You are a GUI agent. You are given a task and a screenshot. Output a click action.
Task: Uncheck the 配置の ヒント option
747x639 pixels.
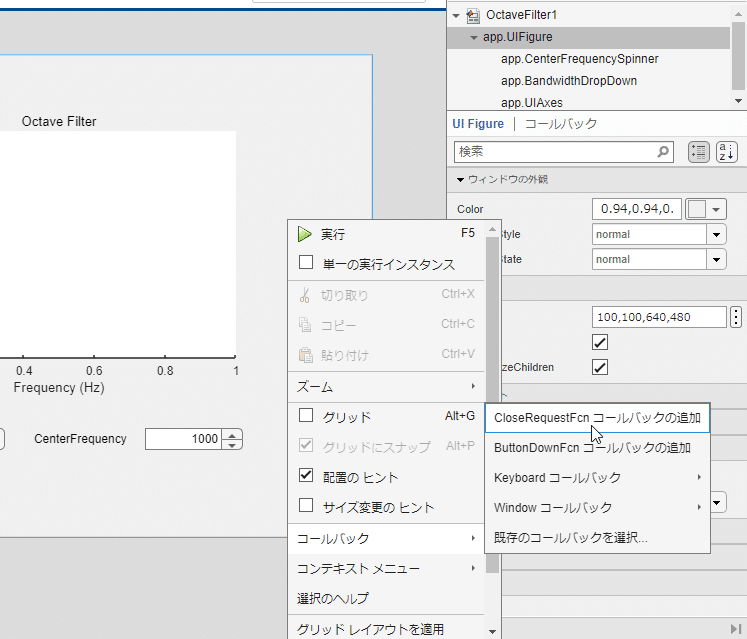coord(306,476)
